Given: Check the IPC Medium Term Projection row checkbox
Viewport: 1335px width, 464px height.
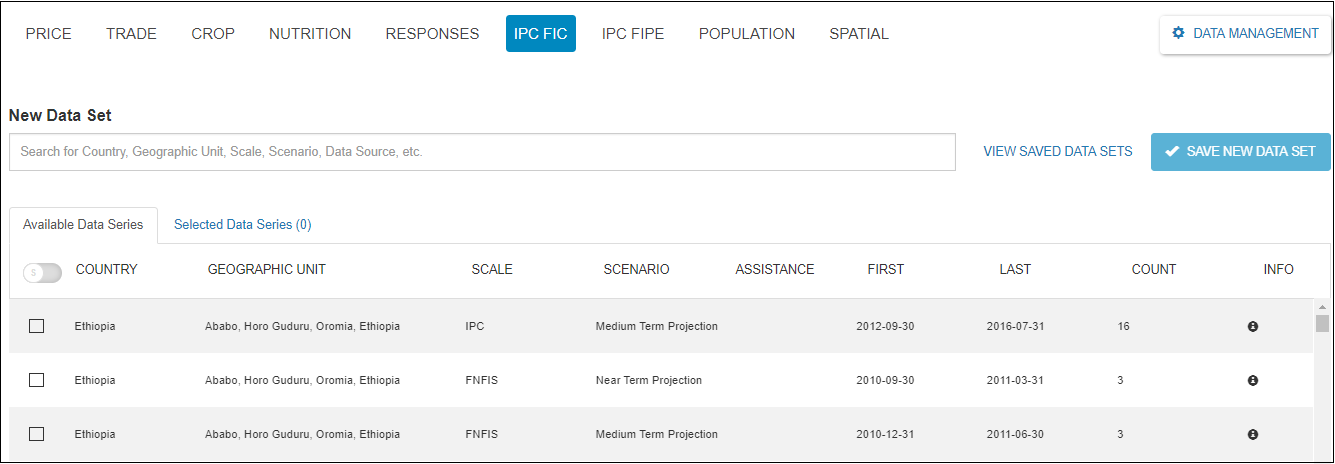Looking at the screenshot, I should [37, 326].
